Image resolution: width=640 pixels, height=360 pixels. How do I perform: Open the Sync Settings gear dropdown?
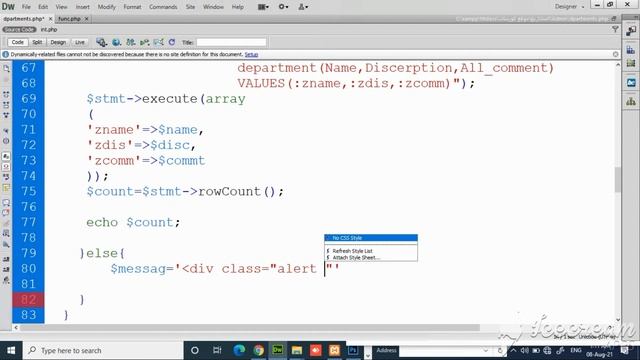pos(283,7)
